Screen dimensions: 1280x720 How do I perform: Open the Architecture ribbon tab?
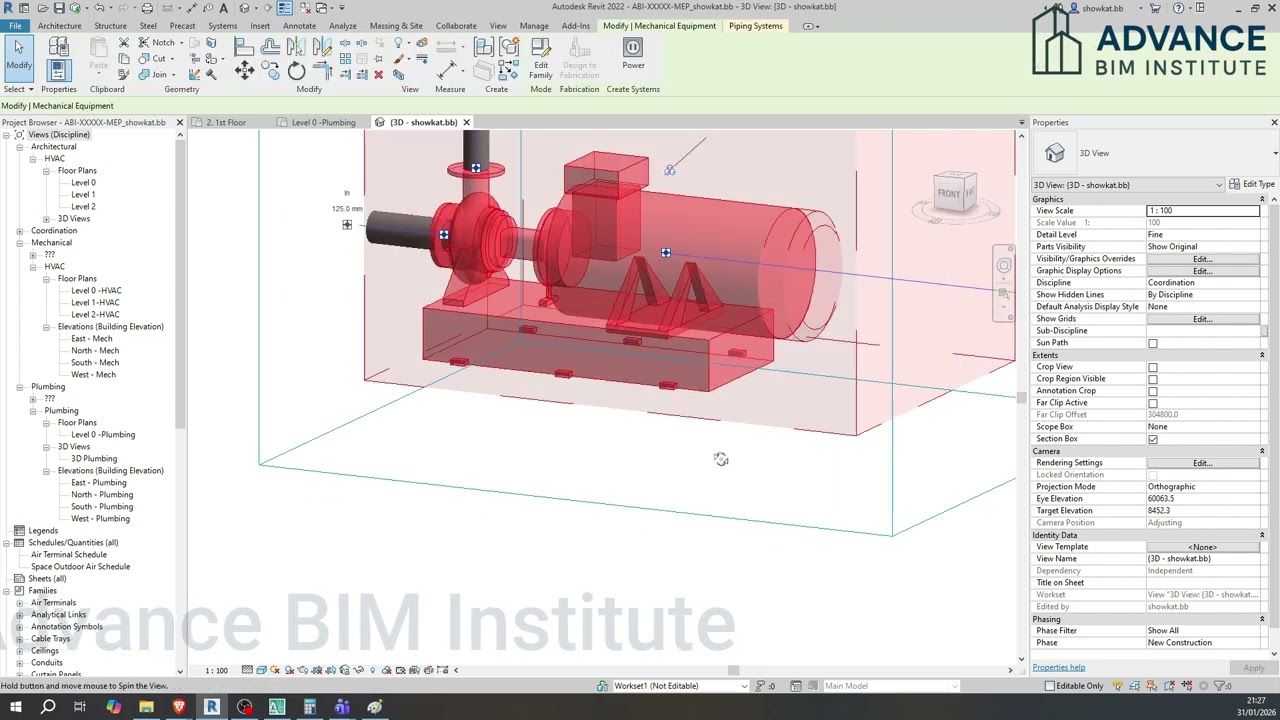point(59,26)
